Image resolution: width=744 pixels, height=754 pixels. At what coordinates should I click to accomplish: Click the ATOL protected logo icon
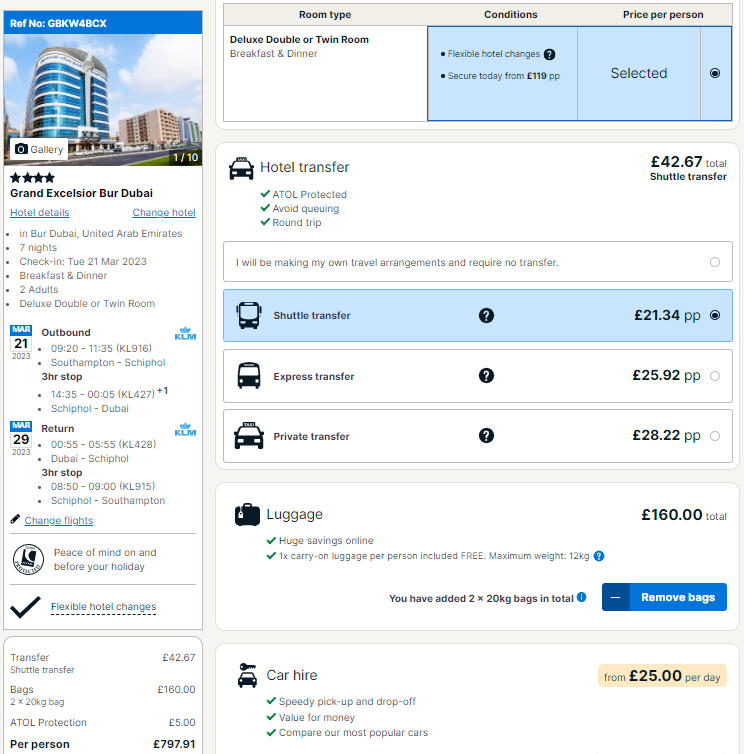28,559
